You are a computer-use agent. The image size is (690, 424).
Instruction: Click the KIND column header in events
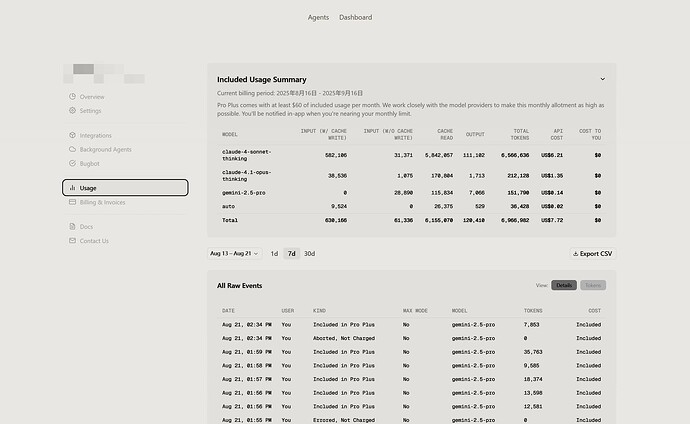(319, 311)
